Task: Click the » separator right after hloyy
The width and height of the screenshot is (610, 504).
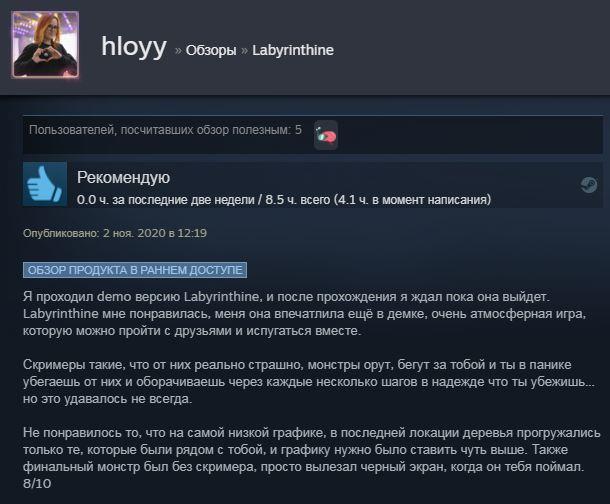Action: point(178,51)
